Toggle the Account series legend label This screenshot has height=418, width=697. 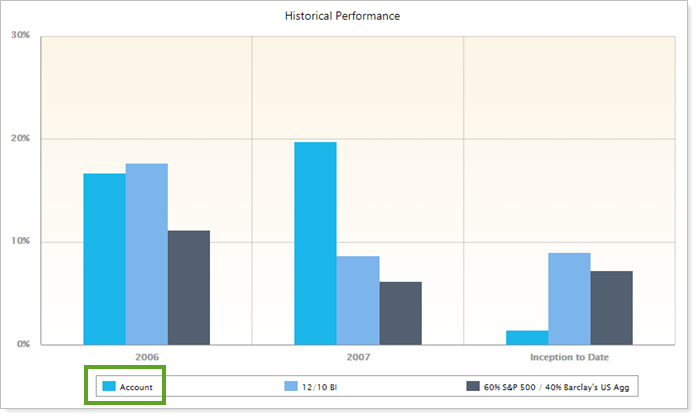click(137, 386)
